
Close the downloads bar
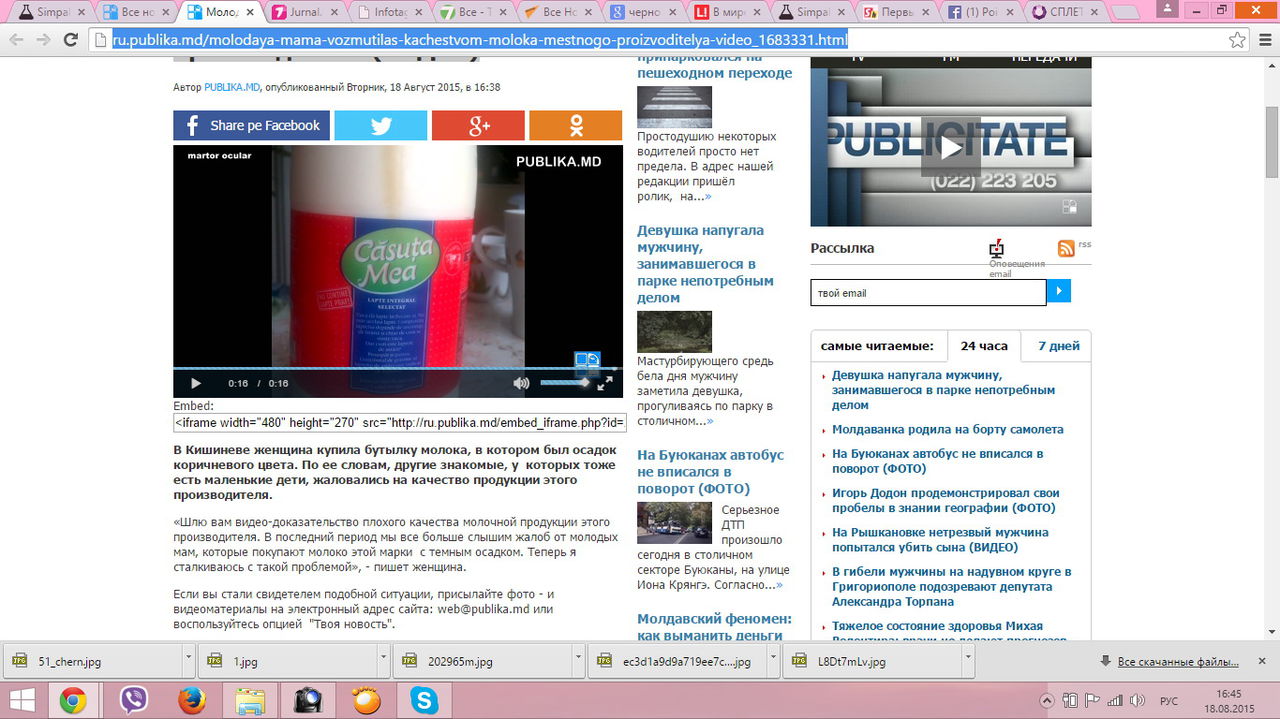[x=1264, y=661]
